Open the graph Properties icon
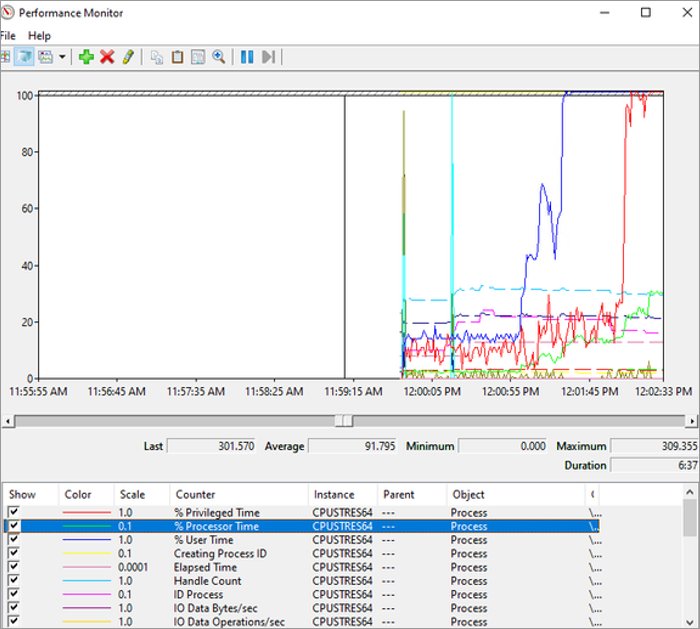Image resolution: width=700 pixels, height=629 pixels. [198, 57]
